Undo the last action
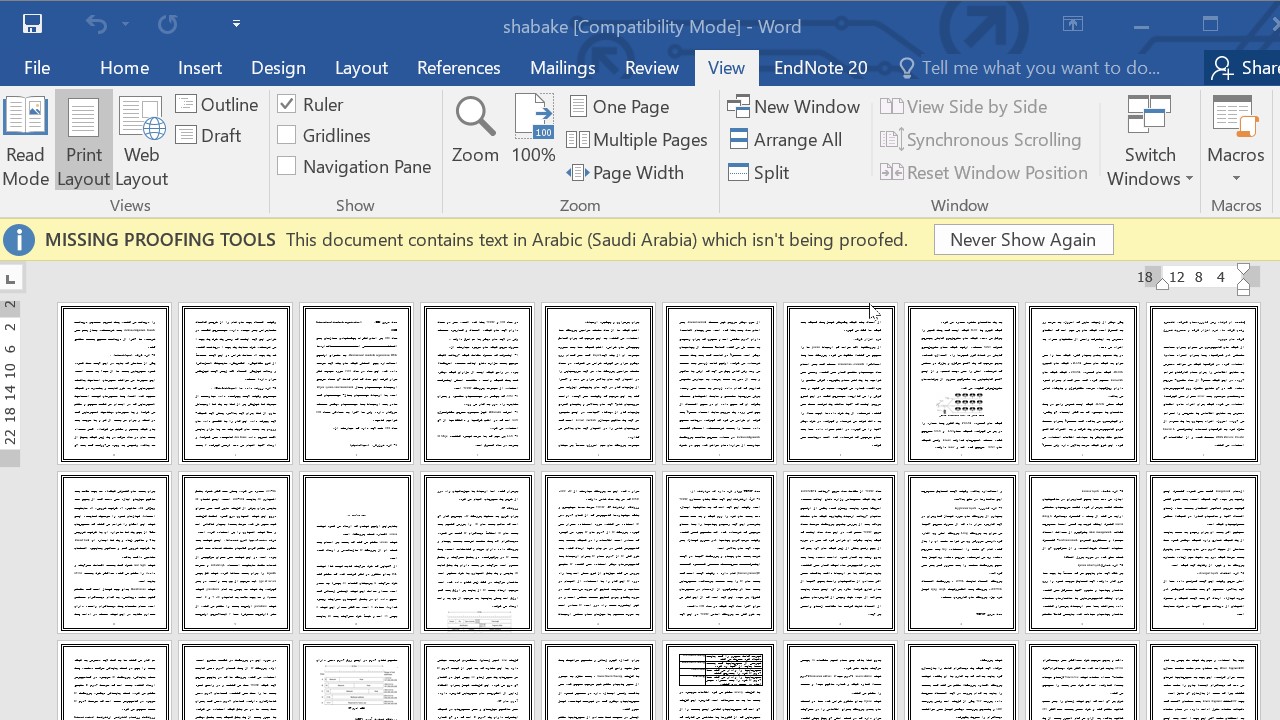The width and height of the screenshot is (1280, 720). coord(96,24)
